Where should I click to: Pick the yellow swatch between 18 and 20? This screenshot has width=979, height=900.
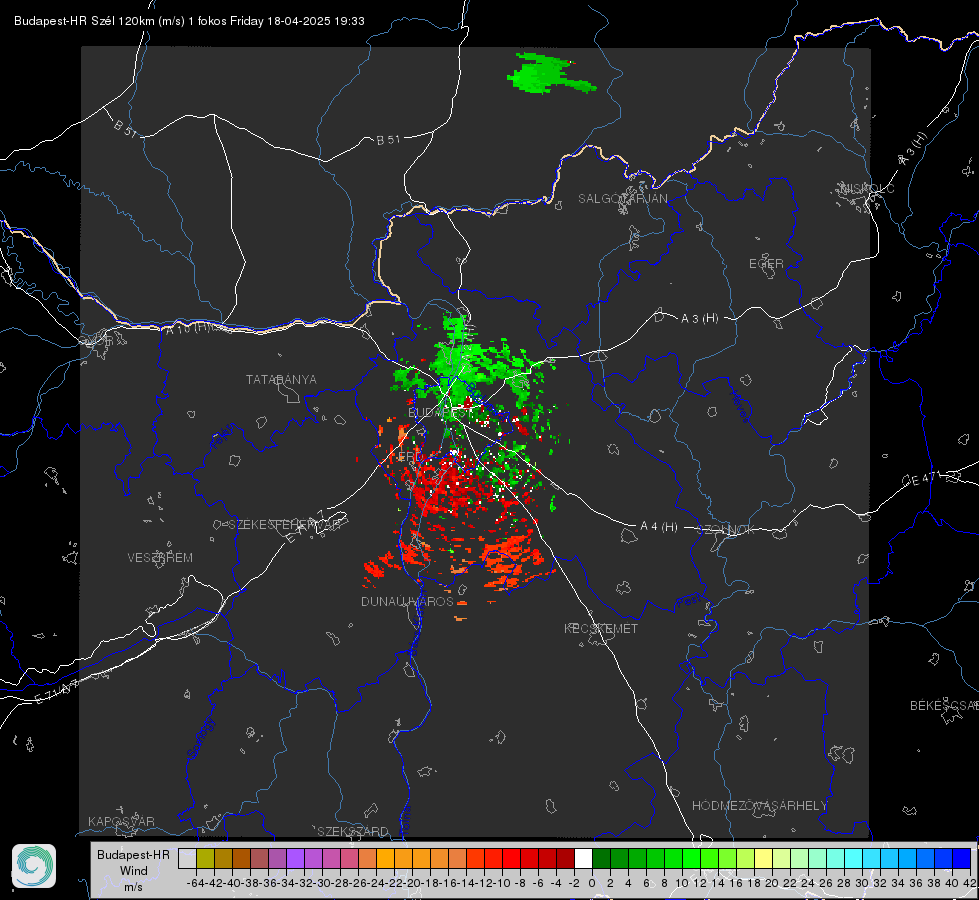764,858
